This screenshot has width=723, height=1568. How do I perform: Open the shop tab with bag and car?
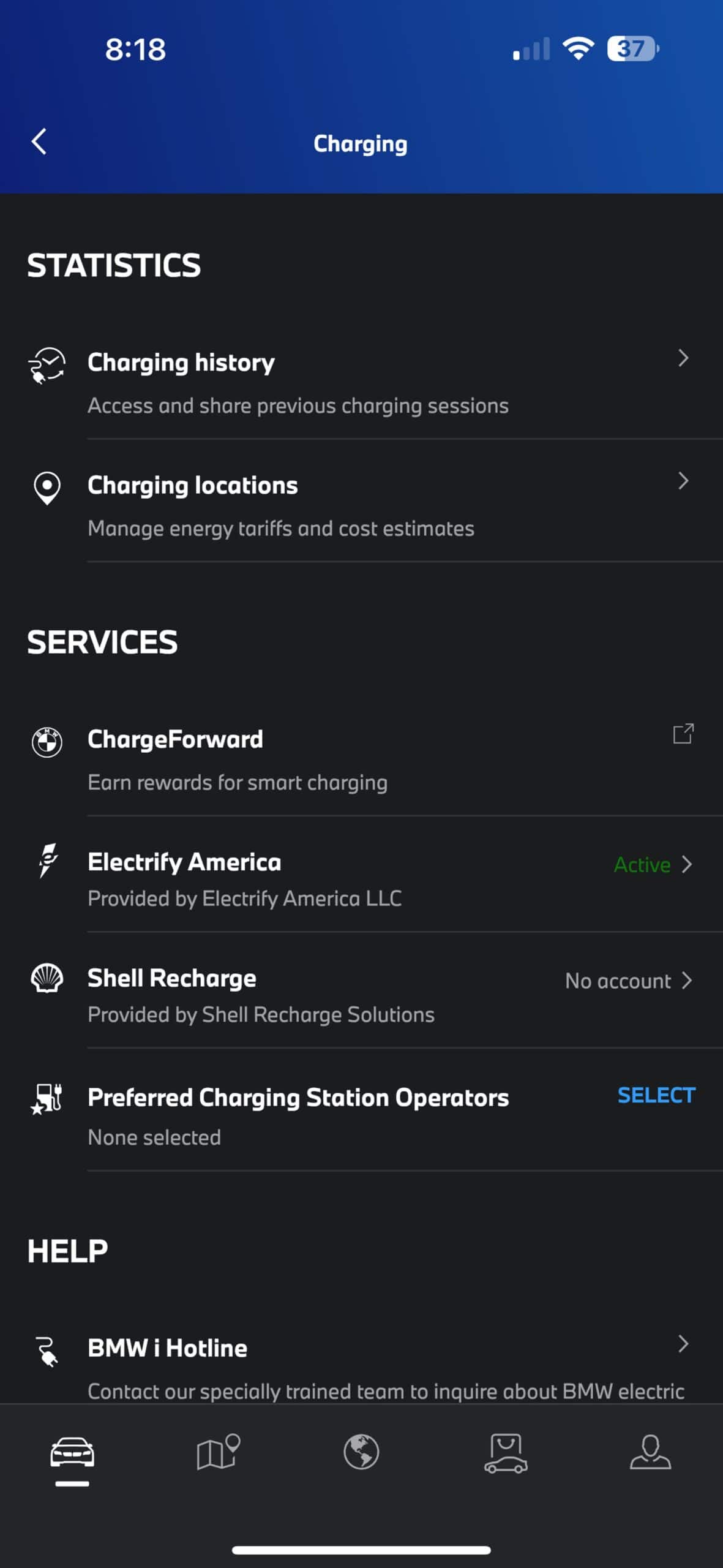[x=506, y=1453]
